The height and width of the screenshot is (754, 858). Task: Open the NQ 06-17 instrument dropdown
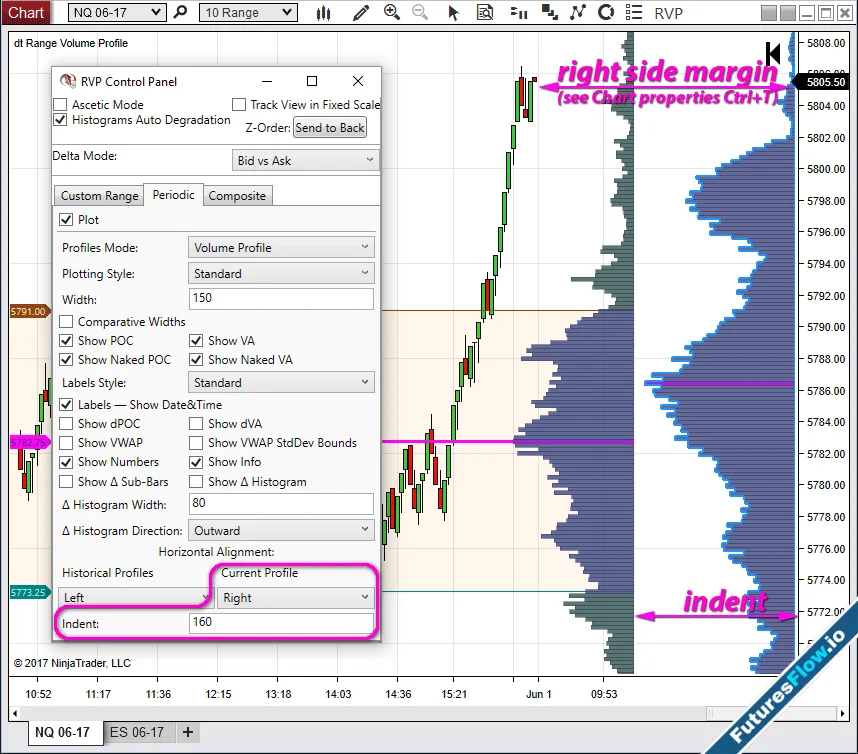[x=117, y=13]
